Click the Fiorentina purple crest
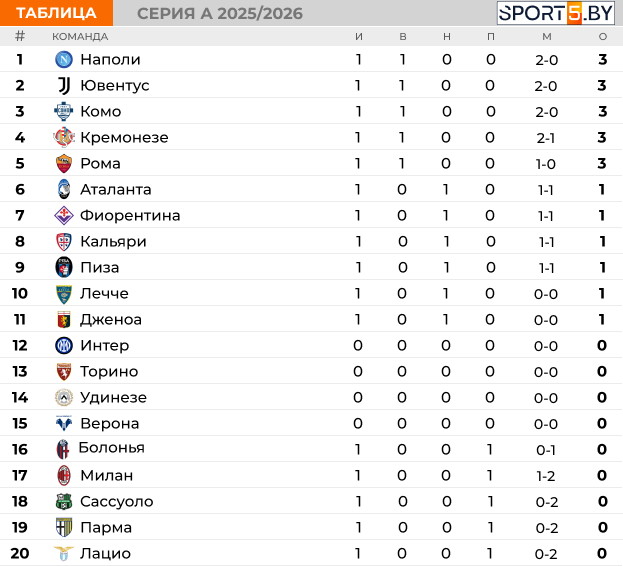Viewport: 623px width, 566px height. tap(64, 216)
